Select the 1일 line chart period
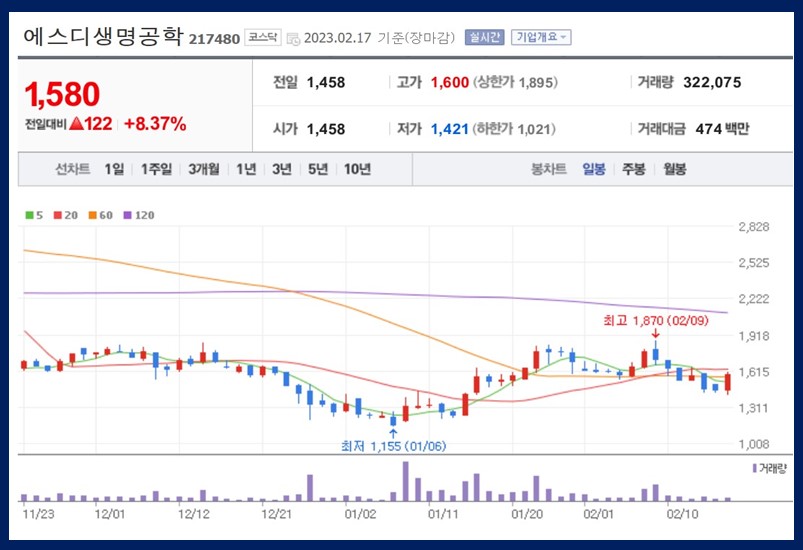 coord(114,169)
